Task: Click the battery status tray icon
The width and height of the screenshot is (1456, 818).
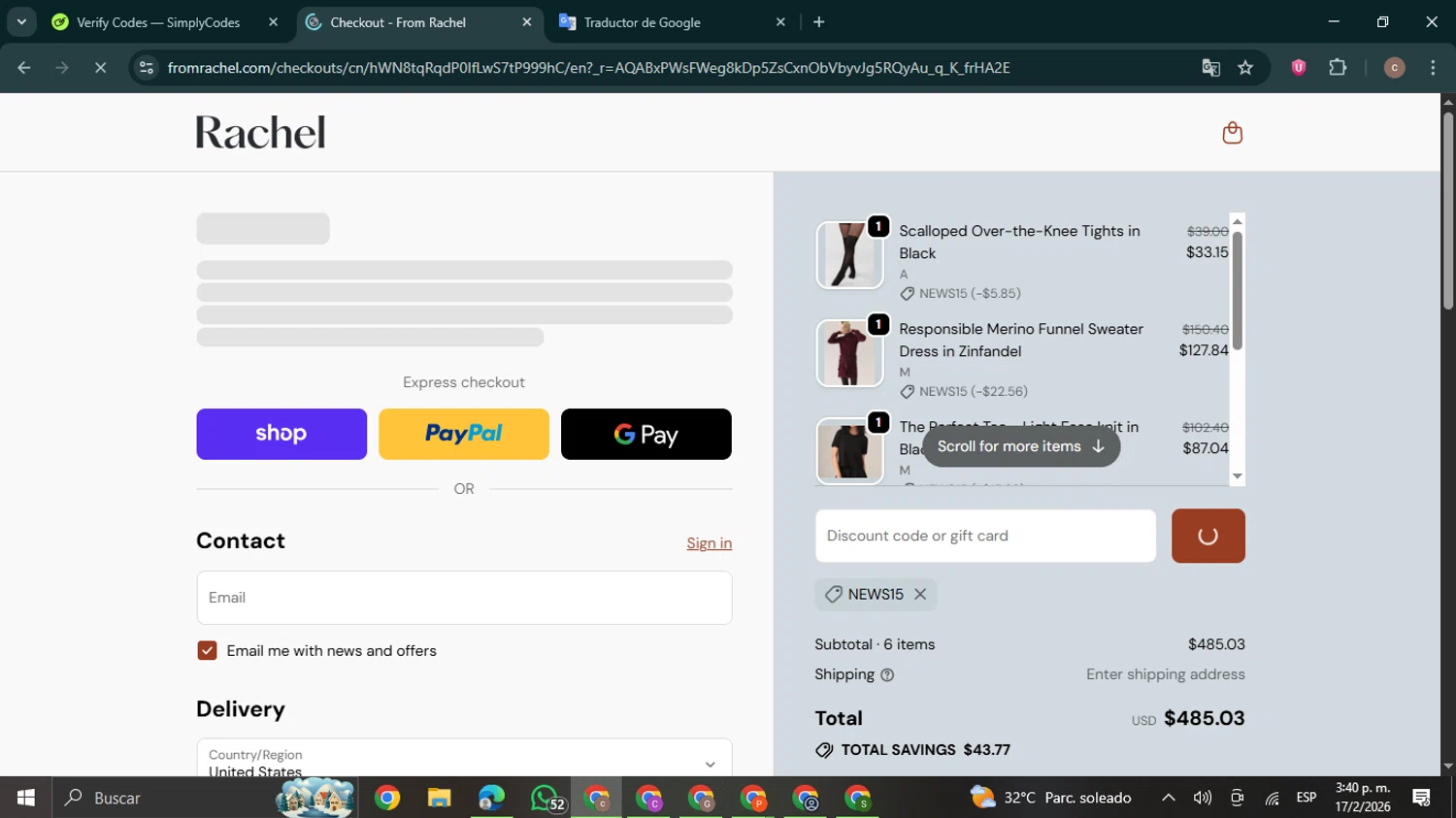Action: pyautogui.click(x=1237, y=798)
